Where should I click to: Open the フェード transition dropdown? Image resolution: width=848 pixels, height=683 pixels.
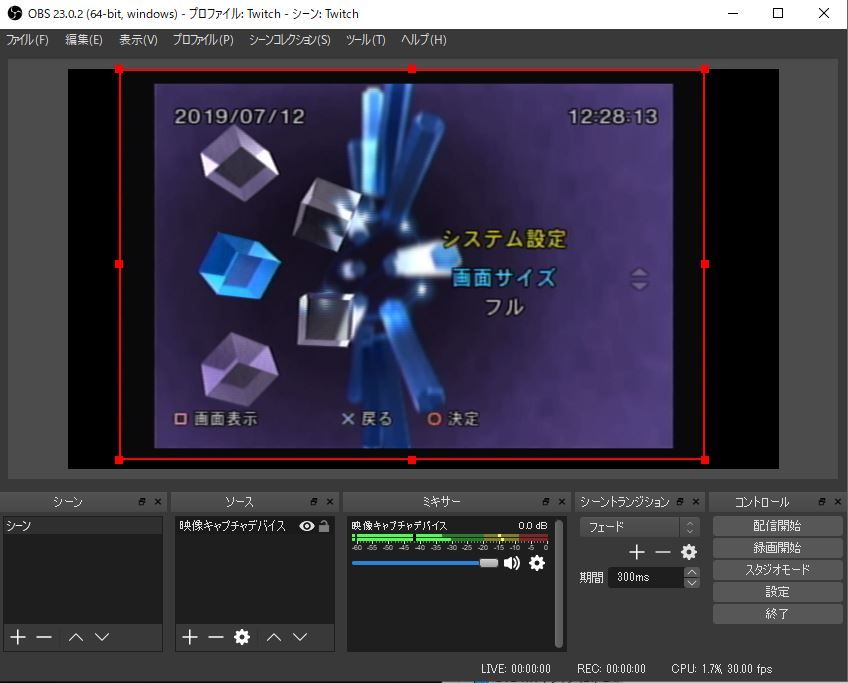pos(639,526)
